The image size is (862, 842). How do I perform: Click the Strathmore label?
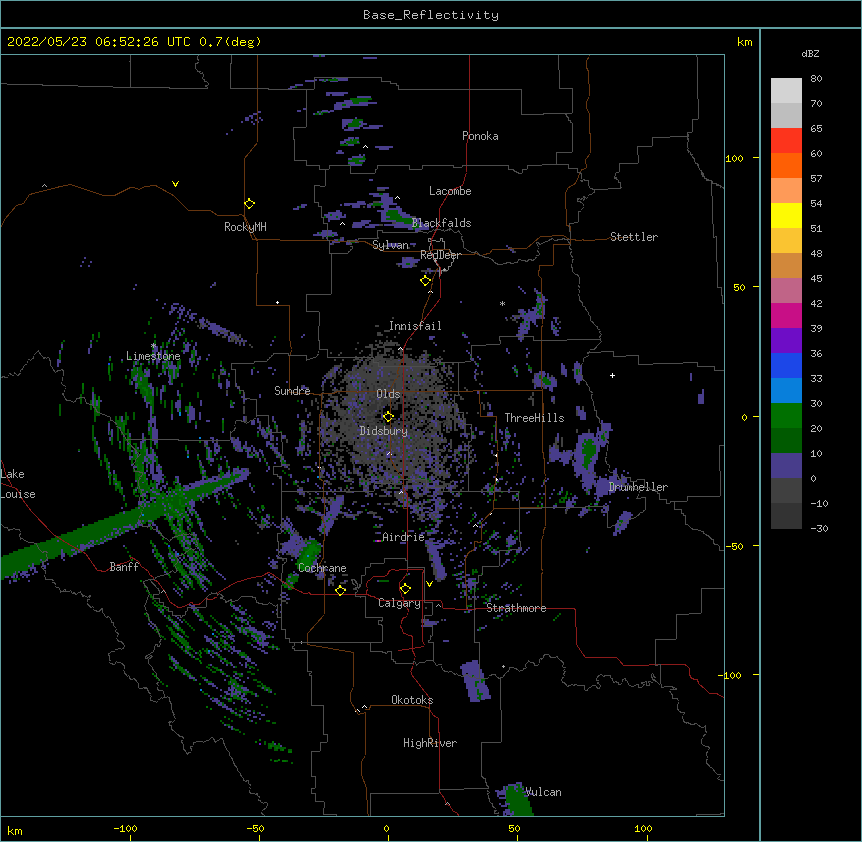coord(516,608)
